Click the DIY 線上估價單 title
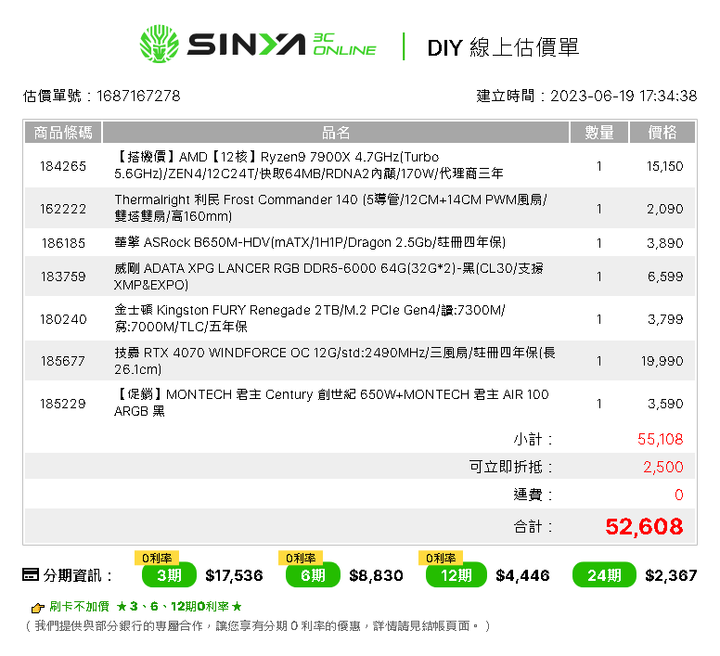Viewport: 720px width, 656px height. coord(503,48)
